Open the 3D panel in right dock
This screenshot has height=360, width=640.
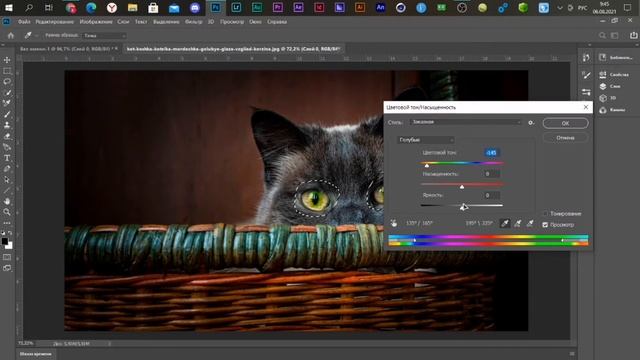click(607, 98)
